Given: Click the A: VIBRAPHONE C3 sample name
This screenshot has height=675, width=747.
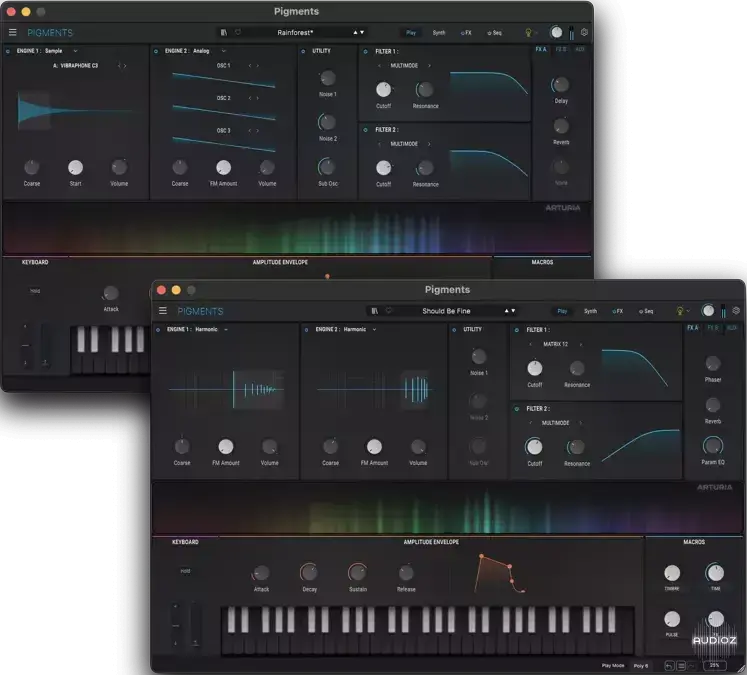Looking at the screenshot, I should (75, 66).
